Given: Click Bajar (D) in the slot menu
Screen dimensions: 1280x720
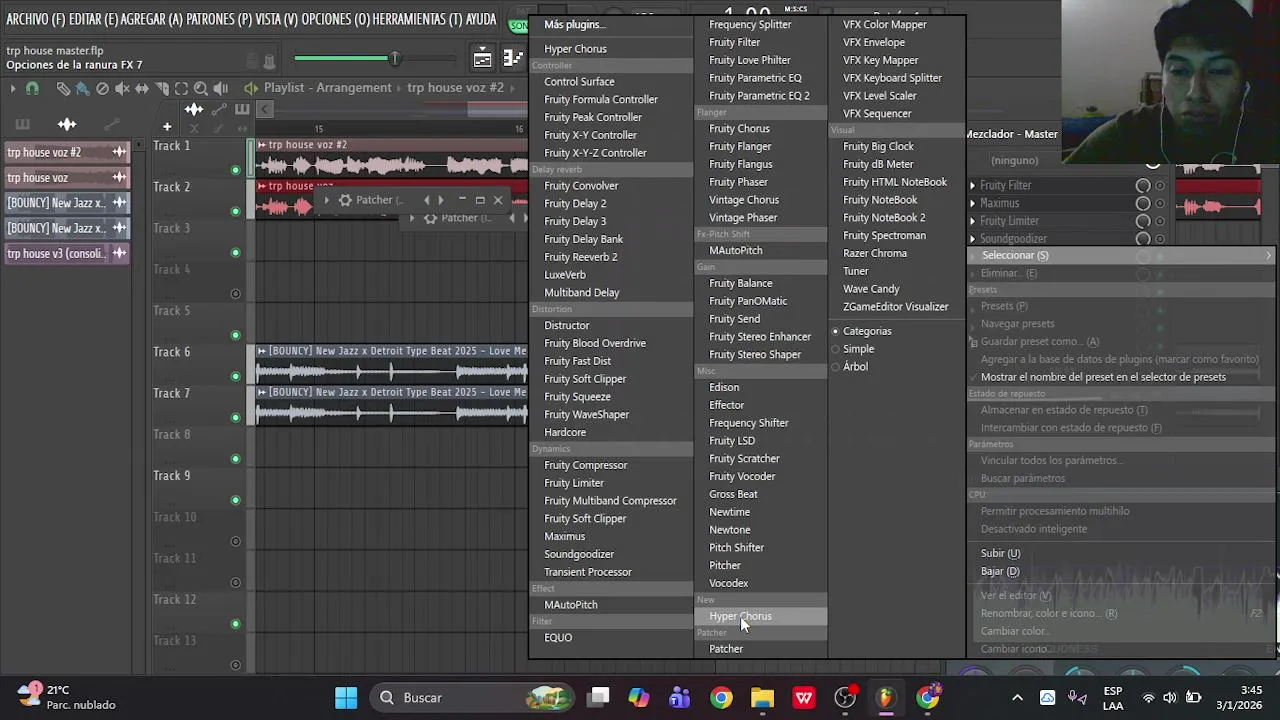Looking at the screenshot, I should tap(999, 571).
